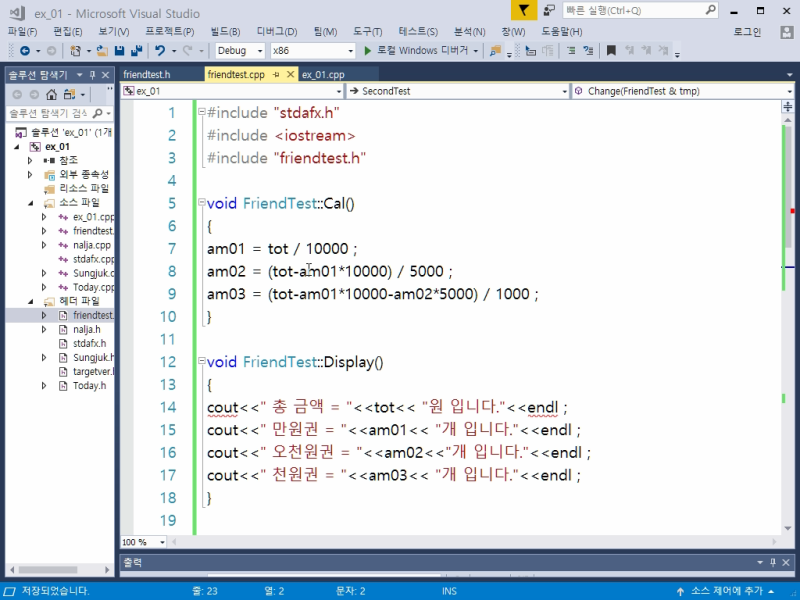
Task: Collapse the #include block outline at line 1
Action: click(x=202, y=111)
